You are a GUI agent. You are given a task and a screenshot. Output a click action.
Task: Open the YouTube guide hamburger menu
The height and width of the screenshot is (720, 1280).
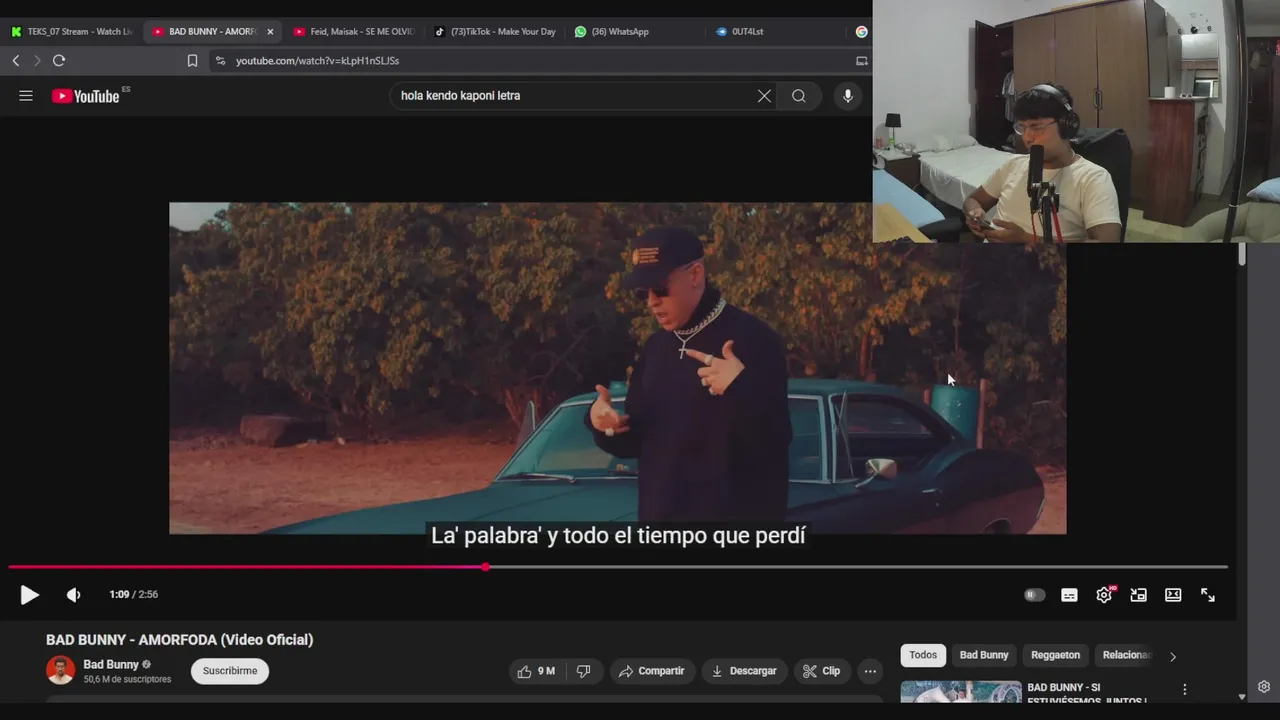coord(26,96)
